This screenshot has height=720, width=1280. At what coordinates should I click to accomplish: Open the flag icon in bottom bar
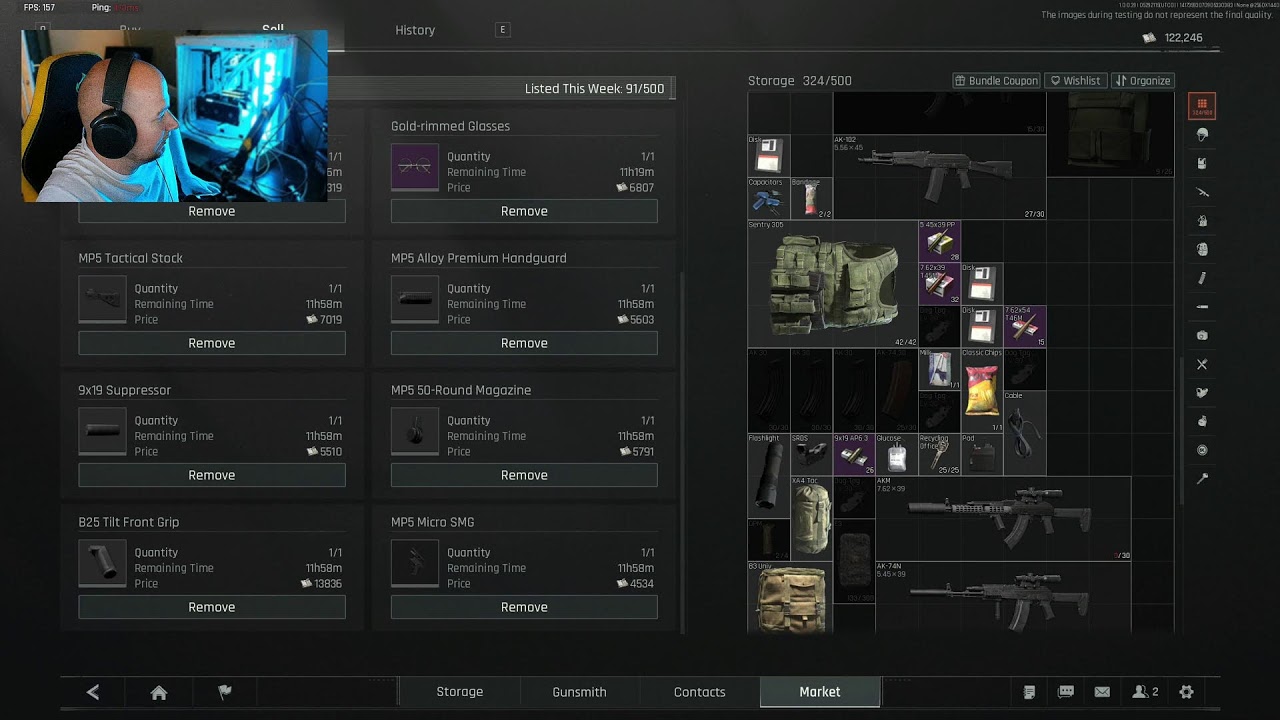(225, 692)
